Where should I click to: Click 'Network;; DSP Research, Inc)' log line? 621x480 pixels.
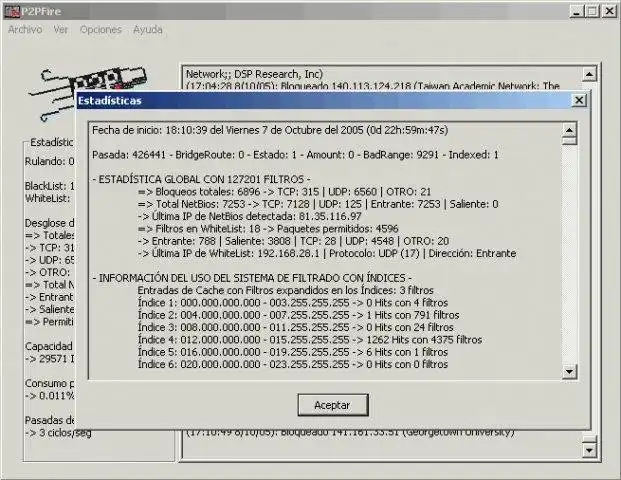pos(254,74)
